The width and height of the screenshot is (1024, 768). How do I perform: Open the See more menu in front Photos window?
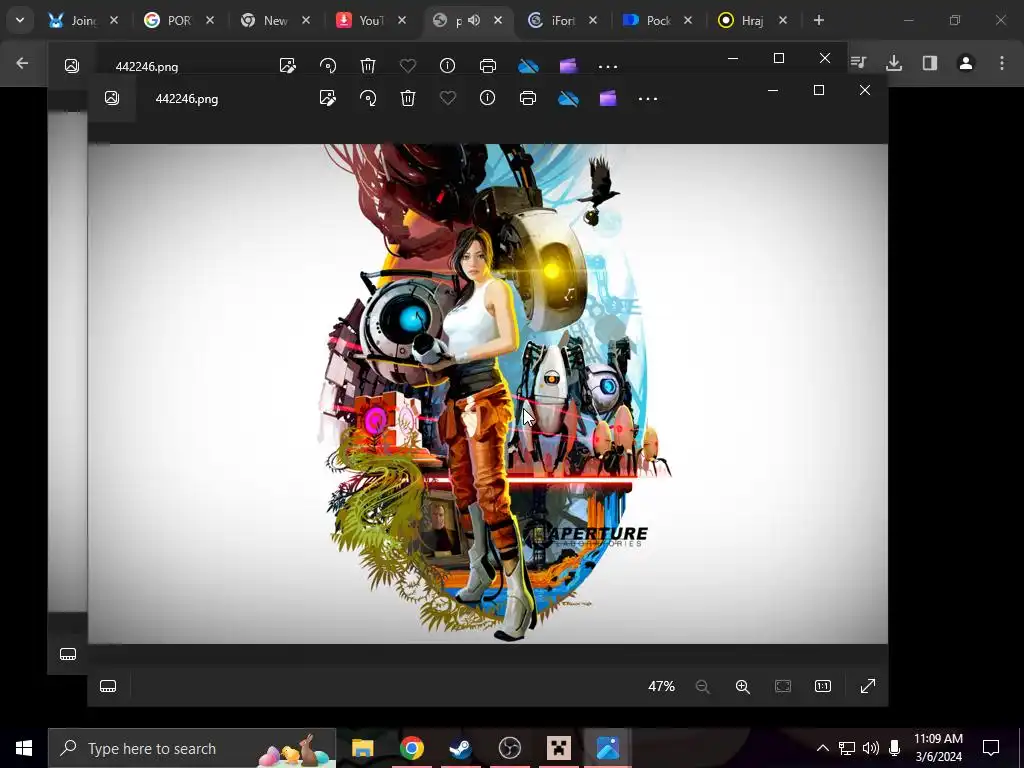click(648, 99)
